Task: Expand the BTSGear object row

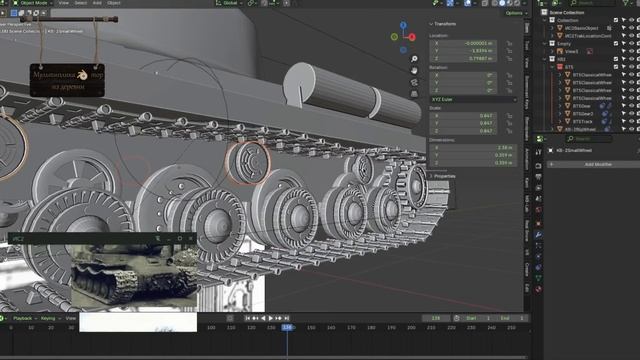Action: 560,106
